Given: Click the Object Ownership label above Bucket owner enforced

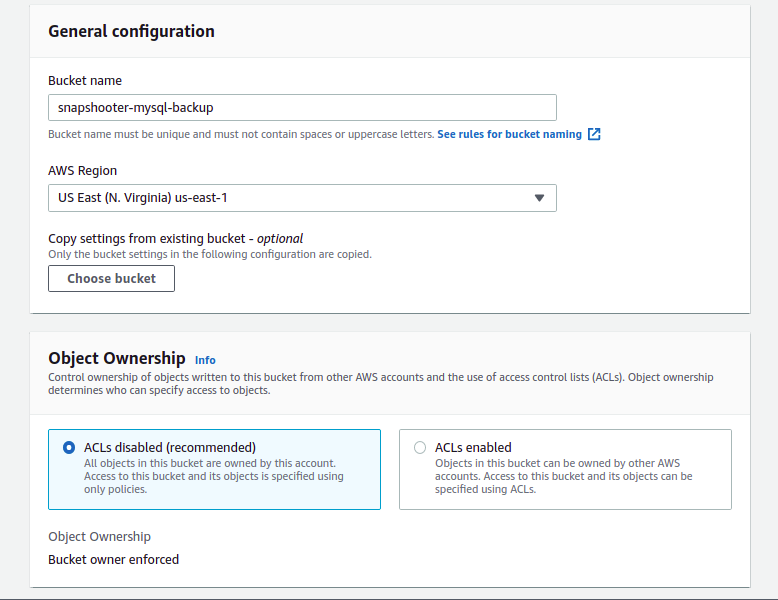Looking at the screenshot, I should pyautogui.click(x=99, y=537).
